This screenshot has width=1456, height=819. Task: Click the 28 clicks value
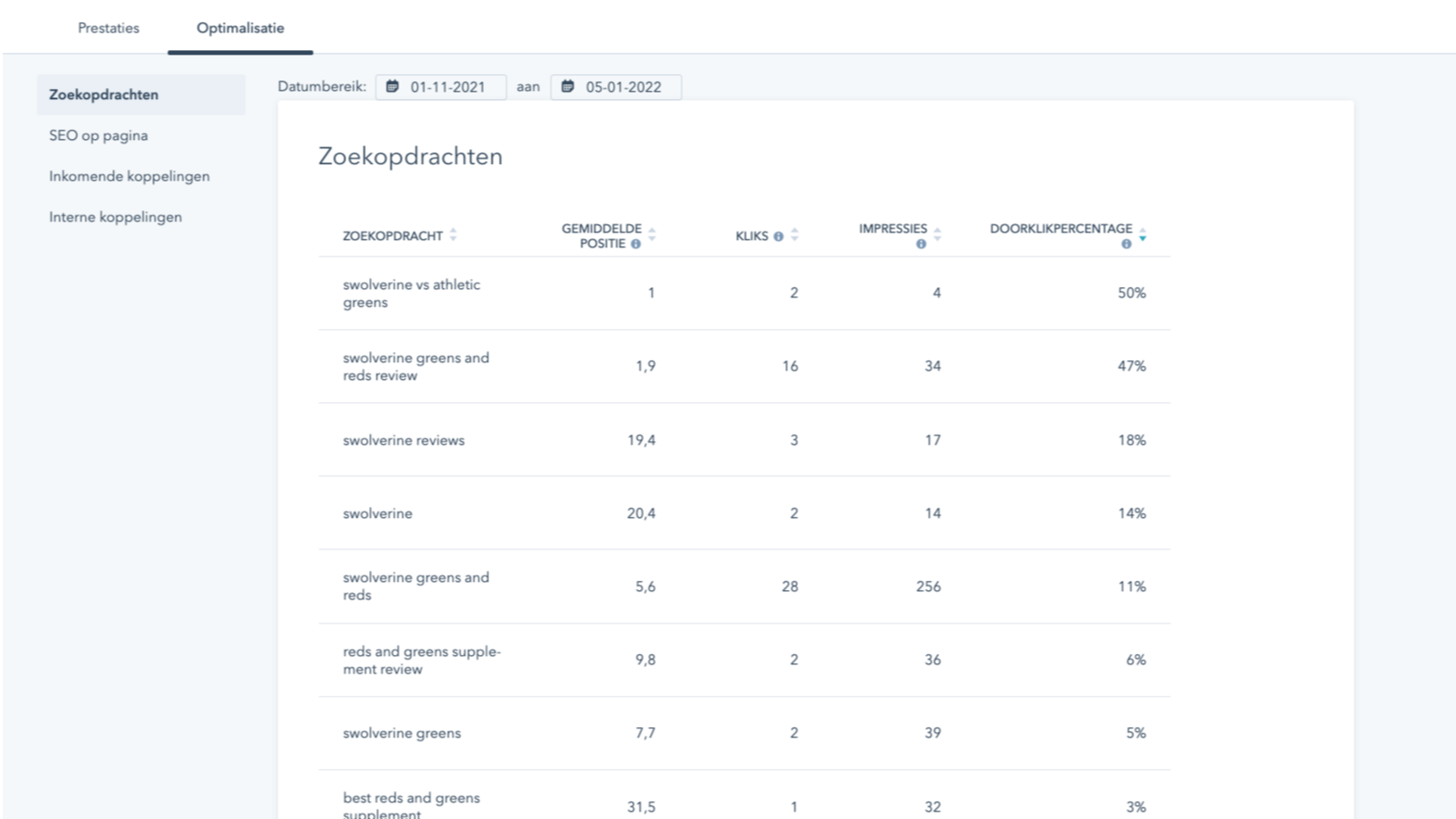(x=790, y=586)
